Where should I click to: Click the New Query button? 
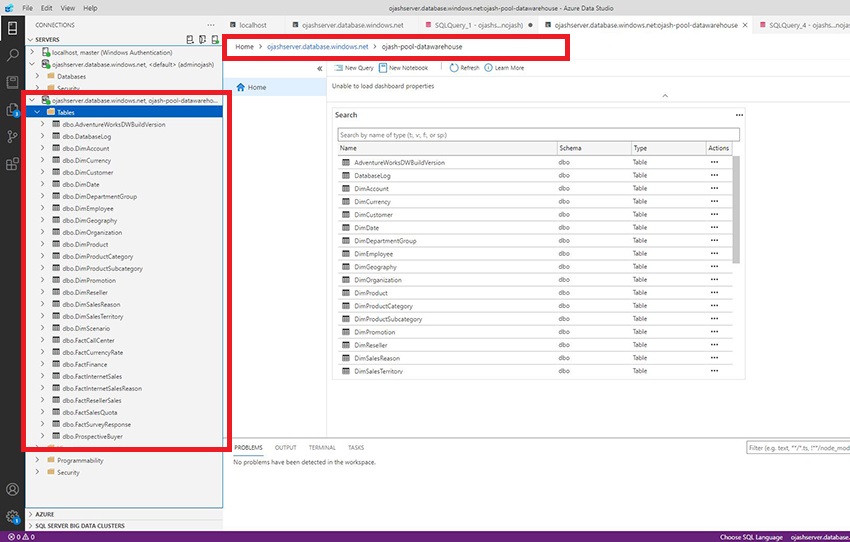[x=353, y=68]
